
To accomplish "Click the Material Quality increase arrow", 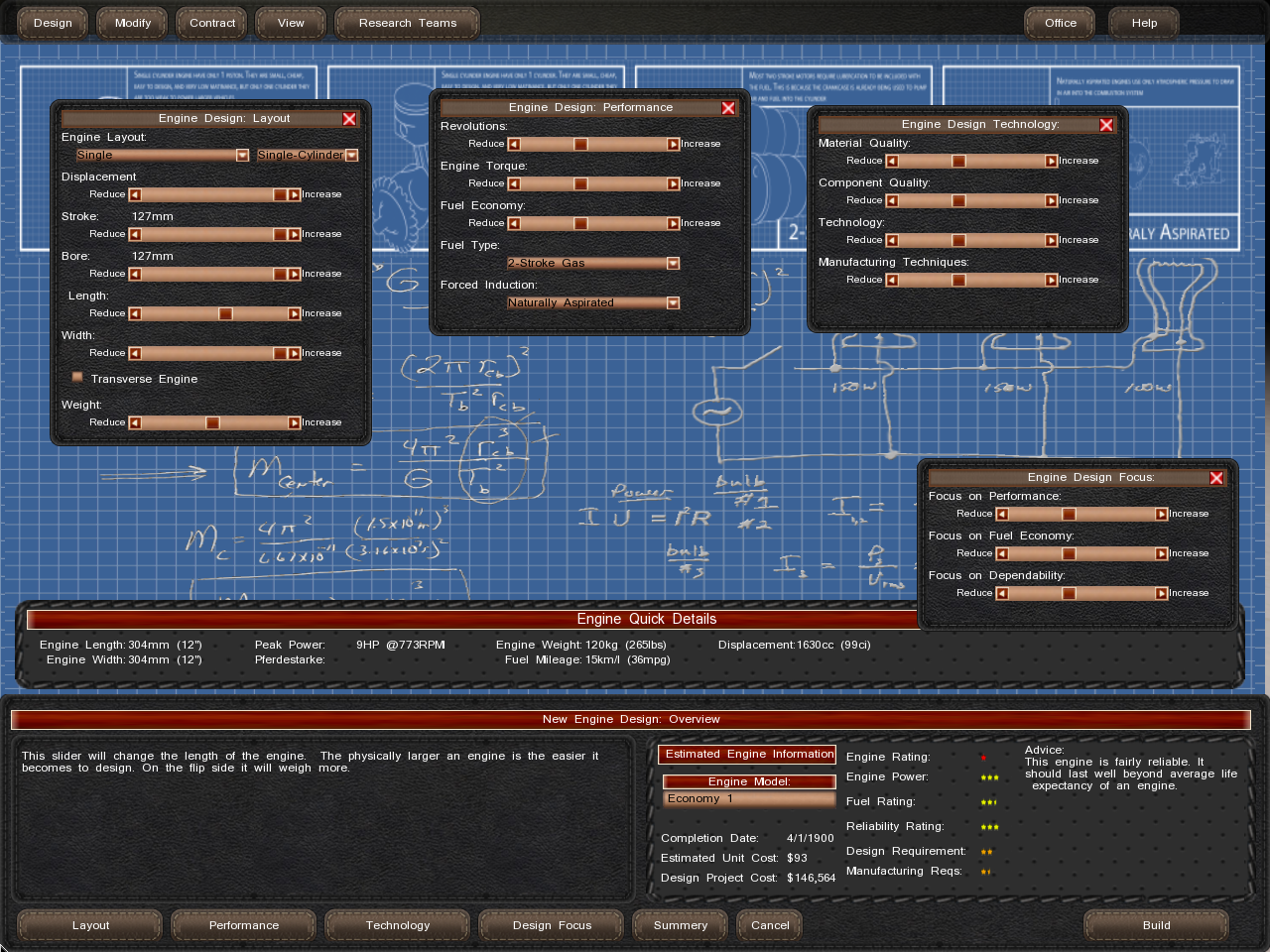I will click(x=1052, y=161).
